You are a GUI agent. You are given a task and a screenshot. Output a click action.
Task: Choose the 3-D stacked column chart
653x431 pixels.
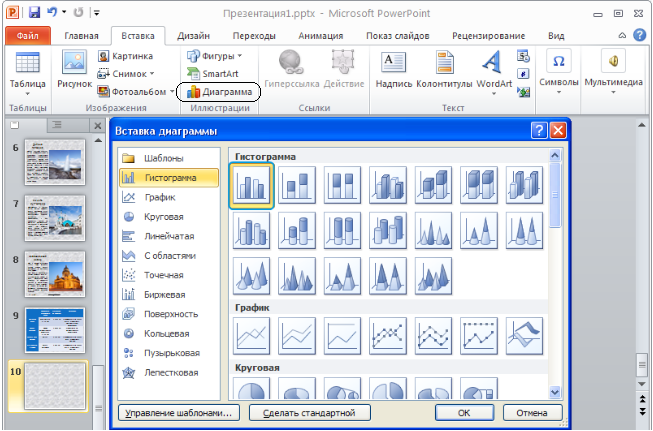coord(434,185)
